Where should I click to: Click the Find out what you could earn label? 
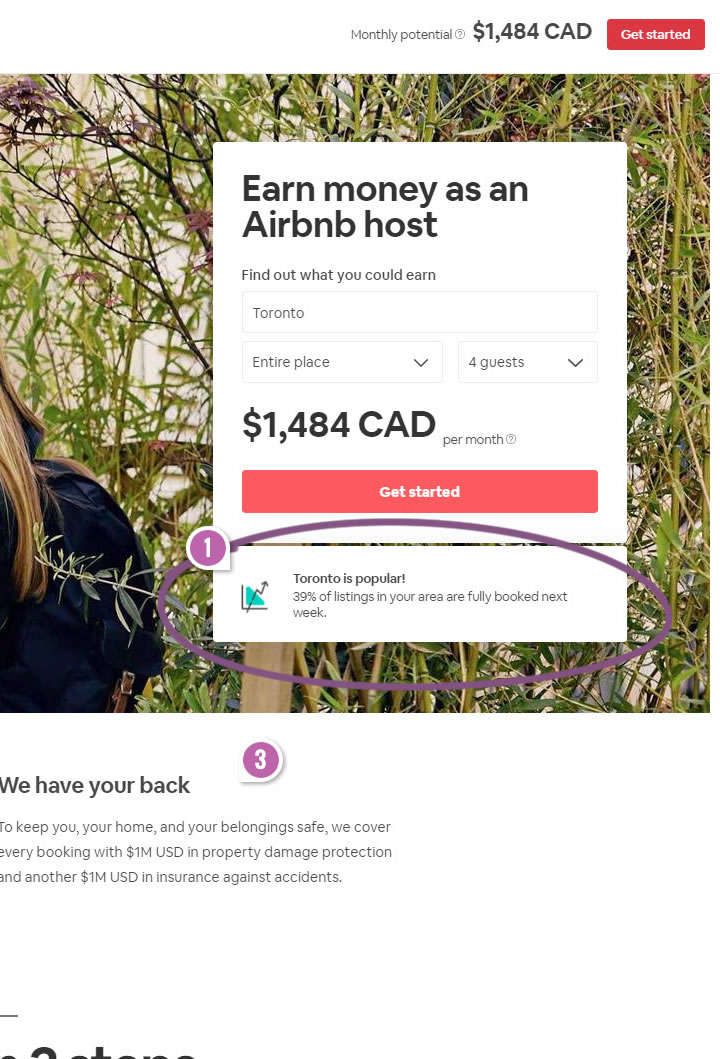pos(339,275)
